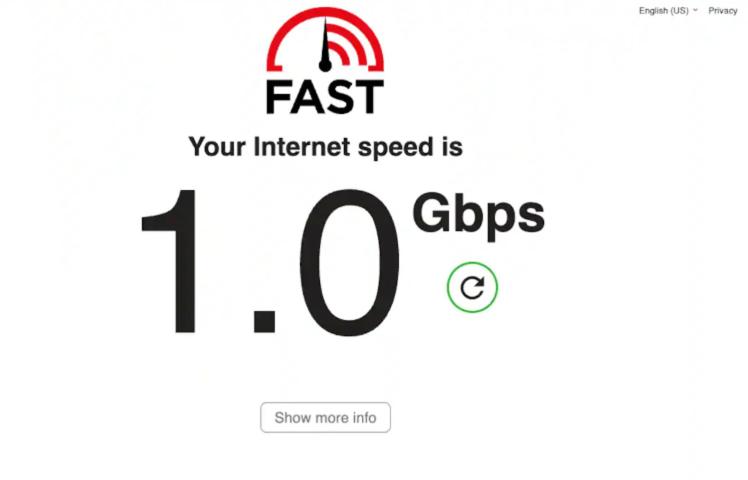Click the large digit 1 of the speed
The width and height of the screenshot is (748, 480).
point(169,261)
